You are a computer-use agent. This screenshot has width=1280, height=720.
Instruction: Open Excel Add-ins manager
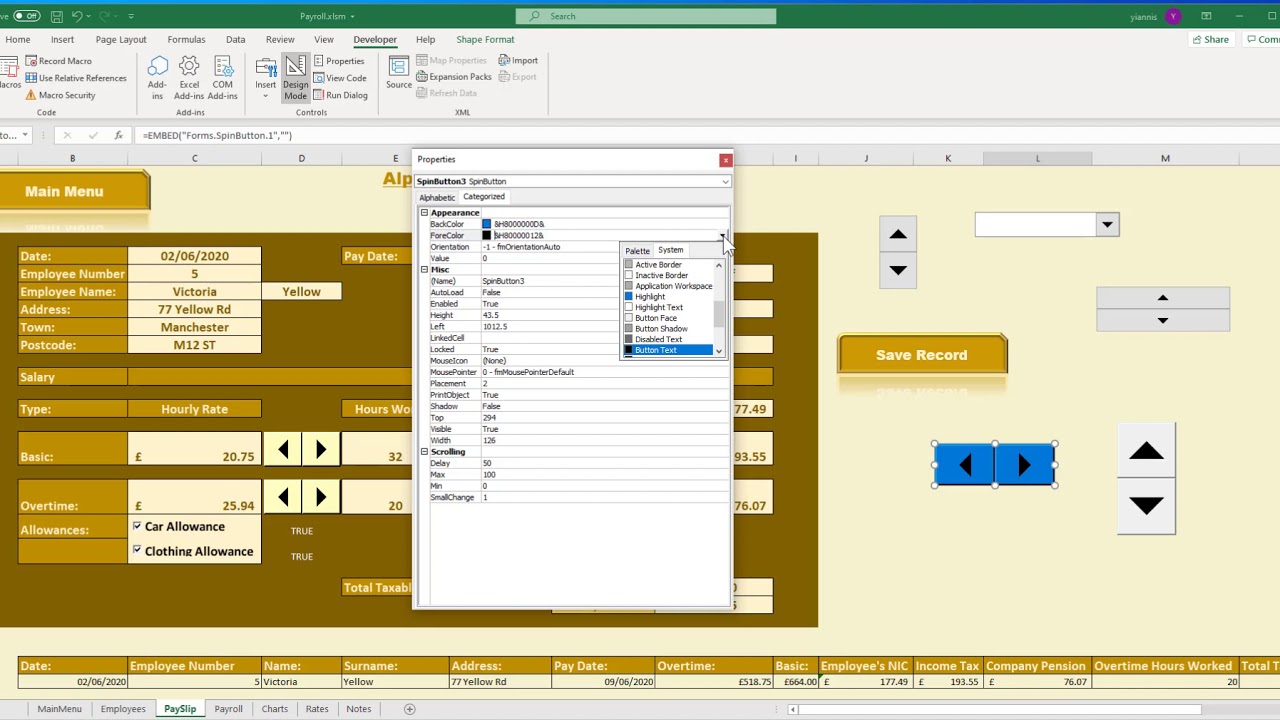(189, 78)
